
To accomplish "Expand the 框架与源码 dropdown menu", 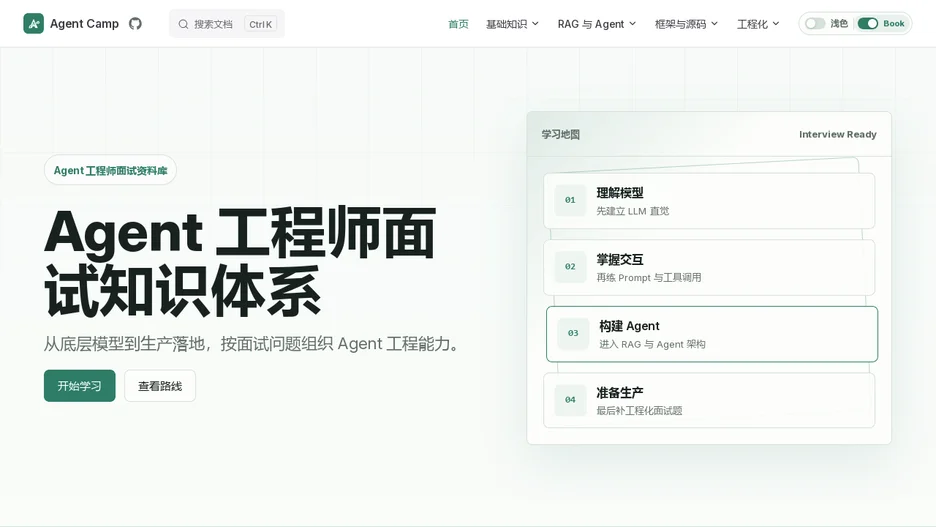I will pos(686,24).
